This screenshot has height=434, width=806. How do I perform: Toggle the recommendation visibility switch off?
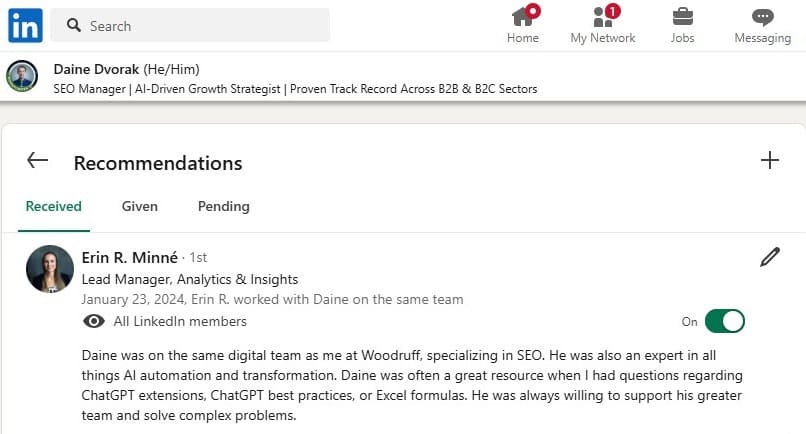(x=725, y=321)
